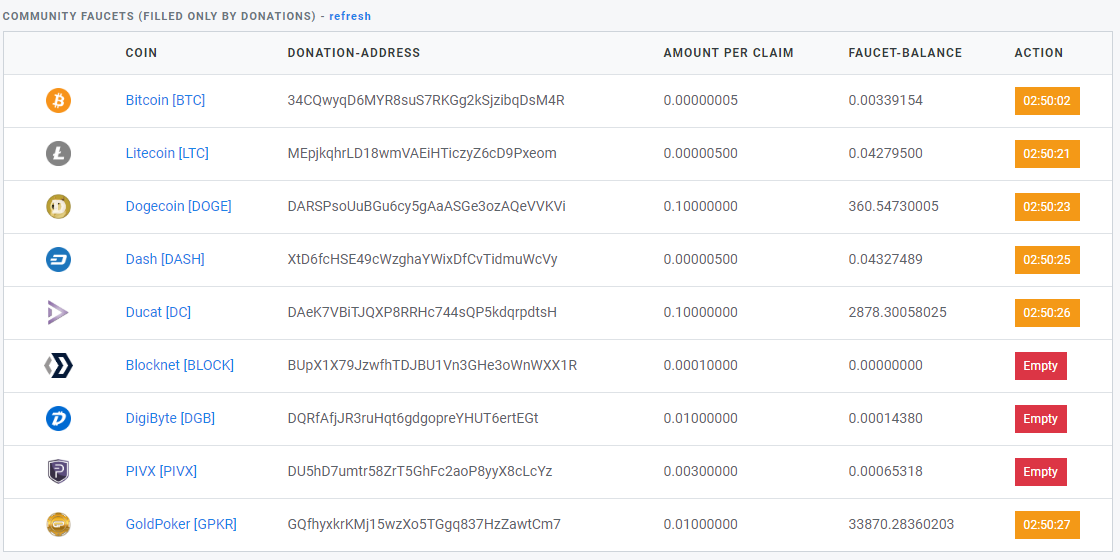Click Bitcoin faucet balance 0.00339154
This screenshot has width=1120, height=560.
tap(886, 101)
